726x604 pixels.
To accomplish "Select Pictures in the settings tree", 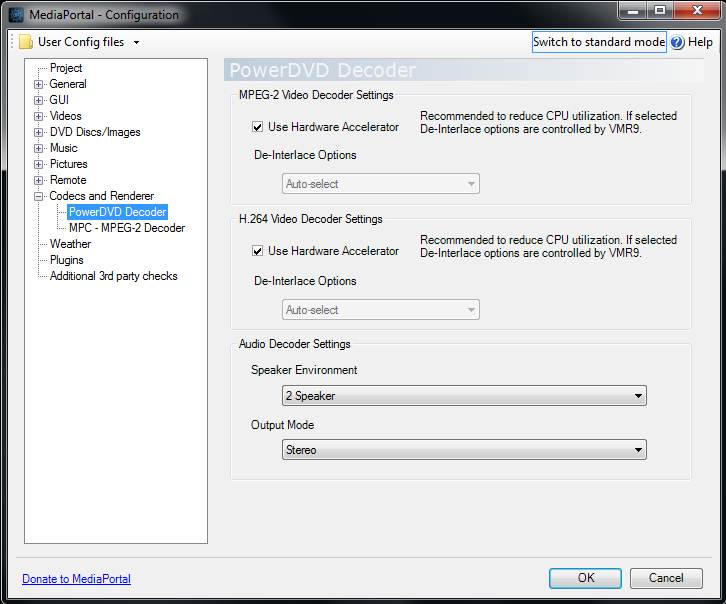I will pos(69,164).
